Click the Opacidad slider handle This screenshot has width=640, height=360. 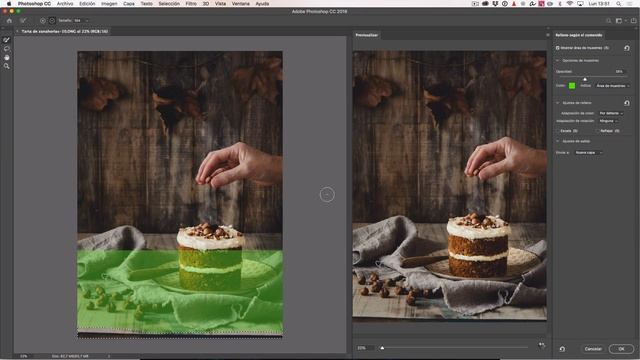click(585, 79)
